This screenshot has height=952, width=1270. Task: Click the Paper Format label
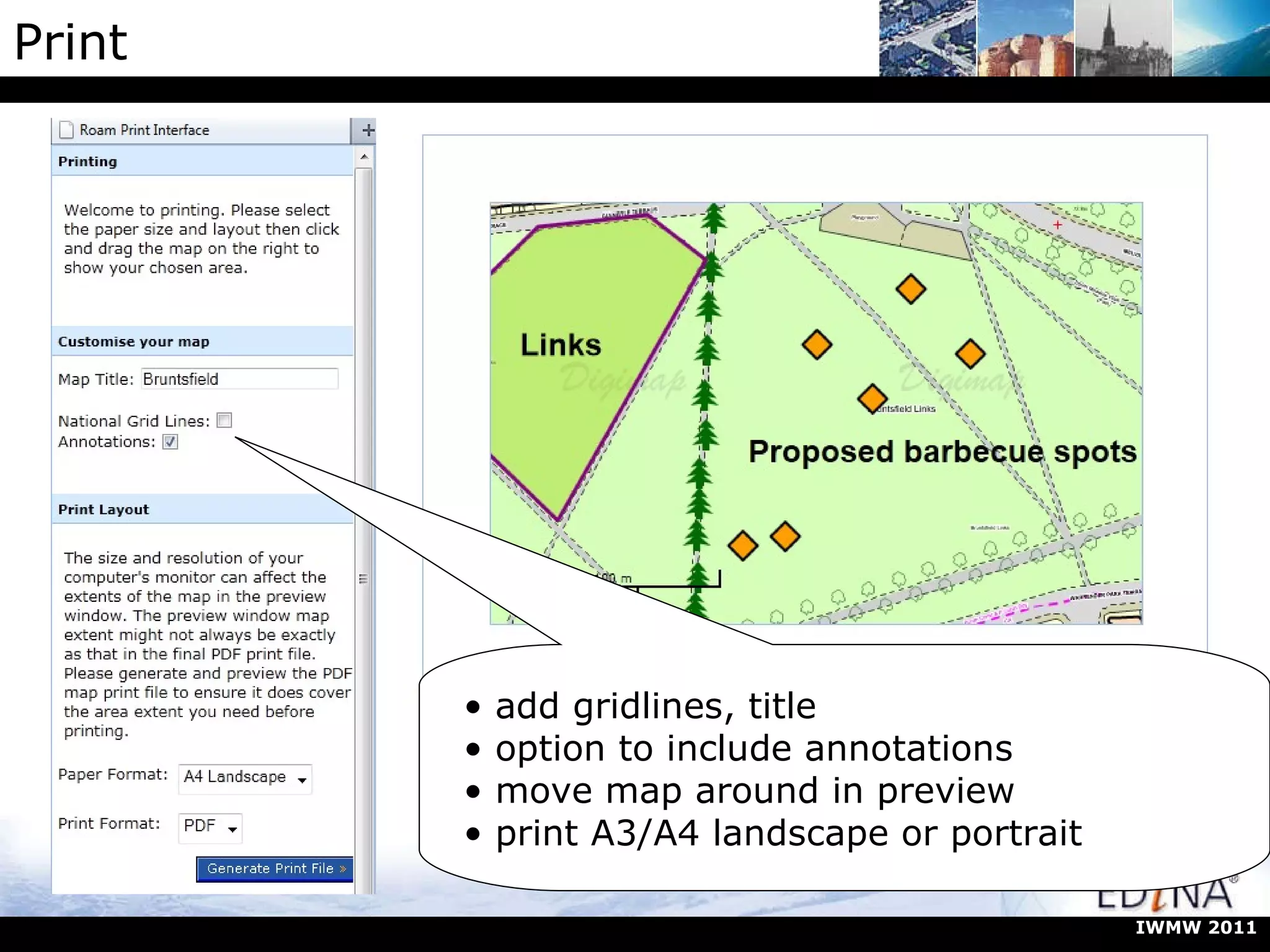click(x=113, y=775)
